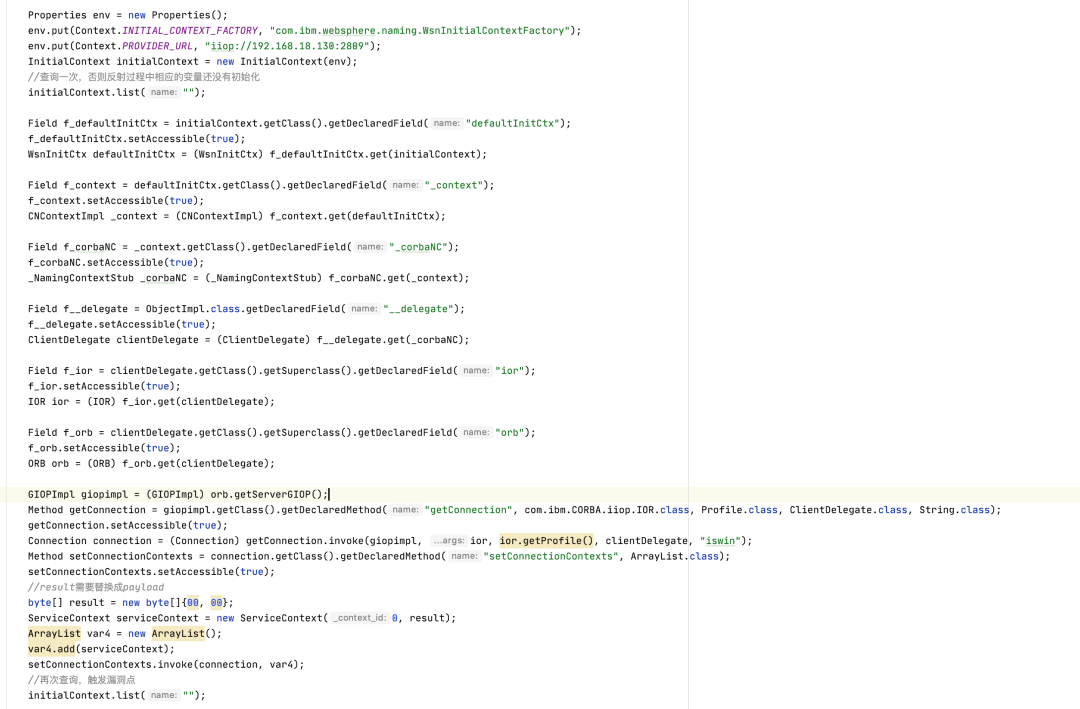
Task: Click the "orb" string literal
Action: click(510, 433)
